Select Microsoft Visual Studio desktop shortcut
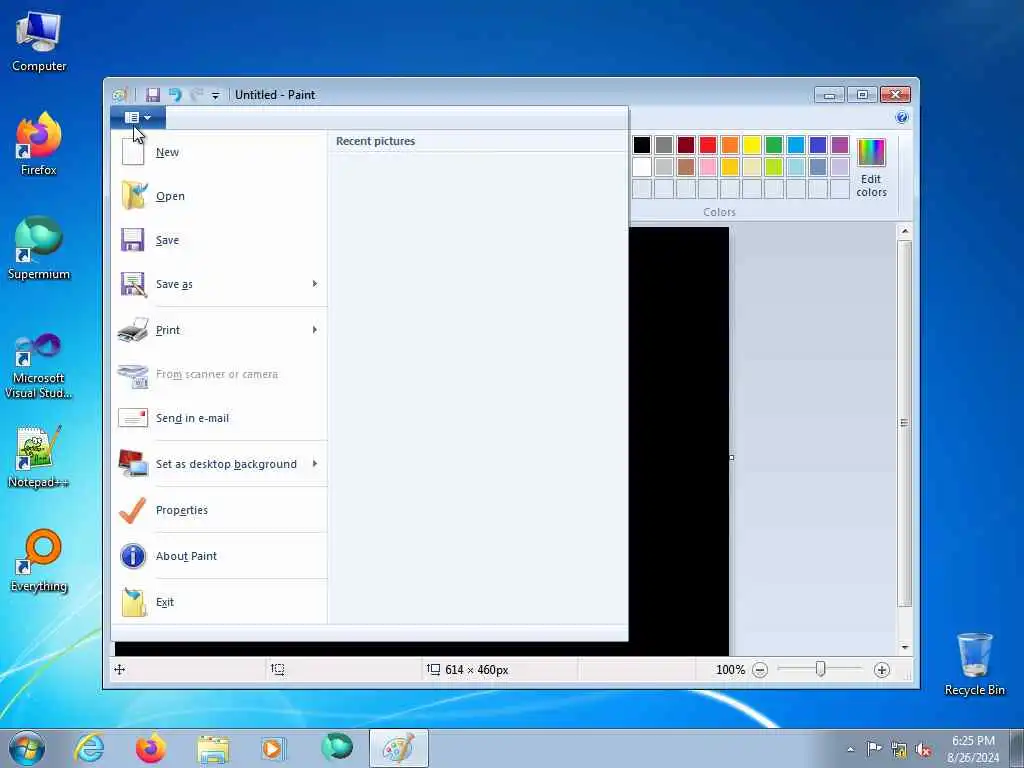The height and width of the screenshot is (768, 1024). click(39, 366)
